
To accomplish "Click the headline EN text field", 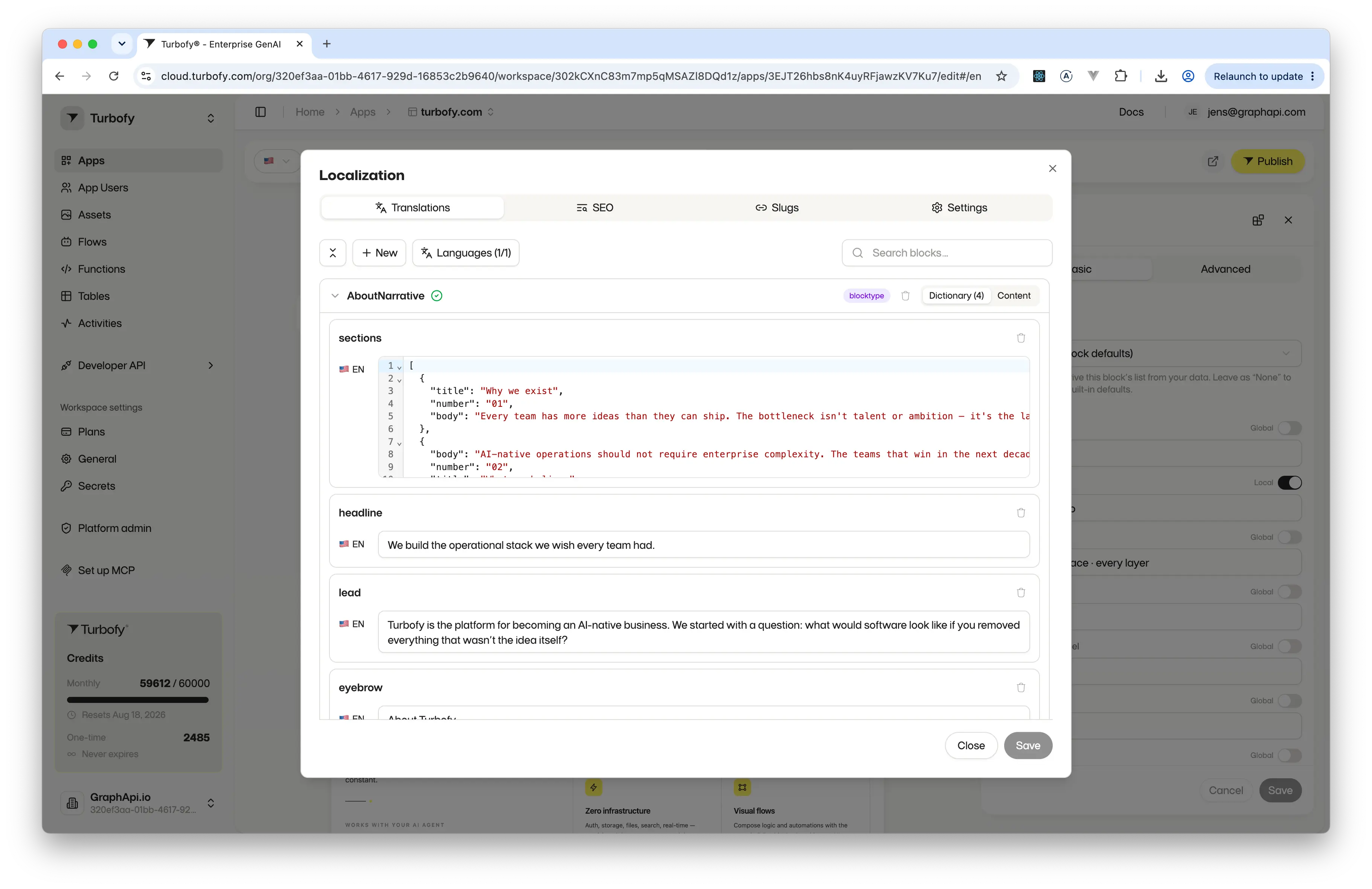I will click(703, 545).
